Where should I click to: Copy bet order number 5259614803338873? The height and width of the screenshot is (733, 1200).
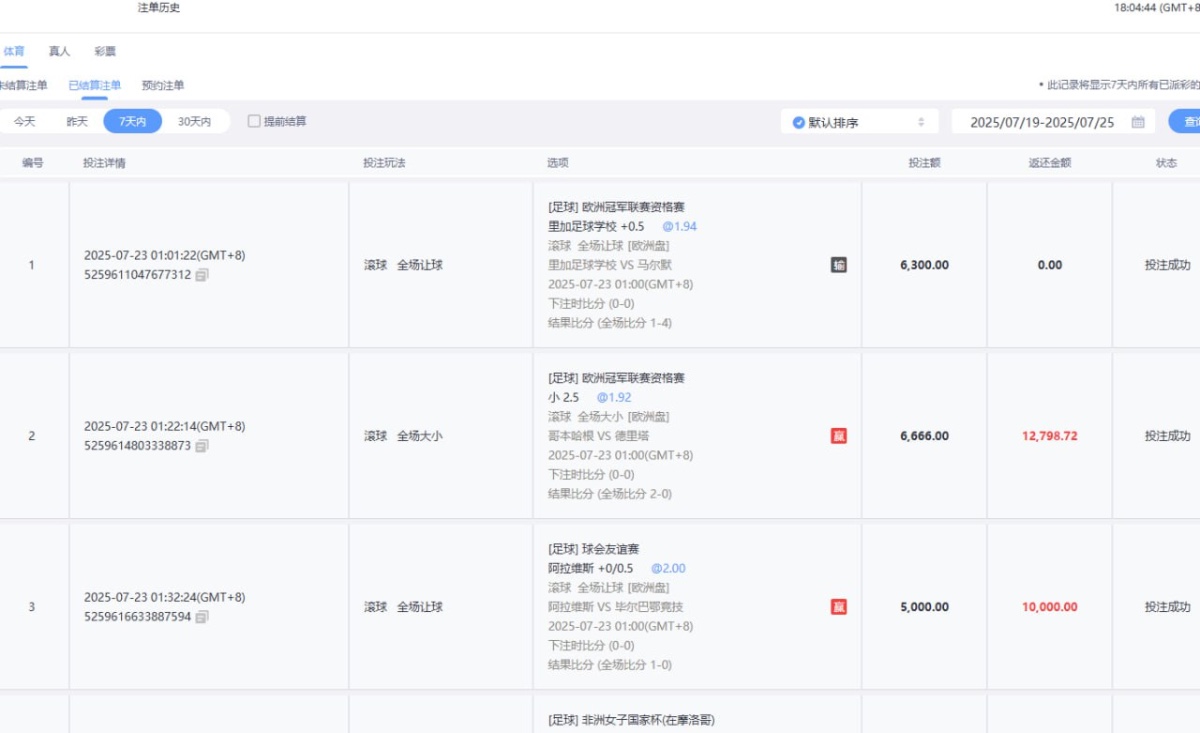coord(202,446)
